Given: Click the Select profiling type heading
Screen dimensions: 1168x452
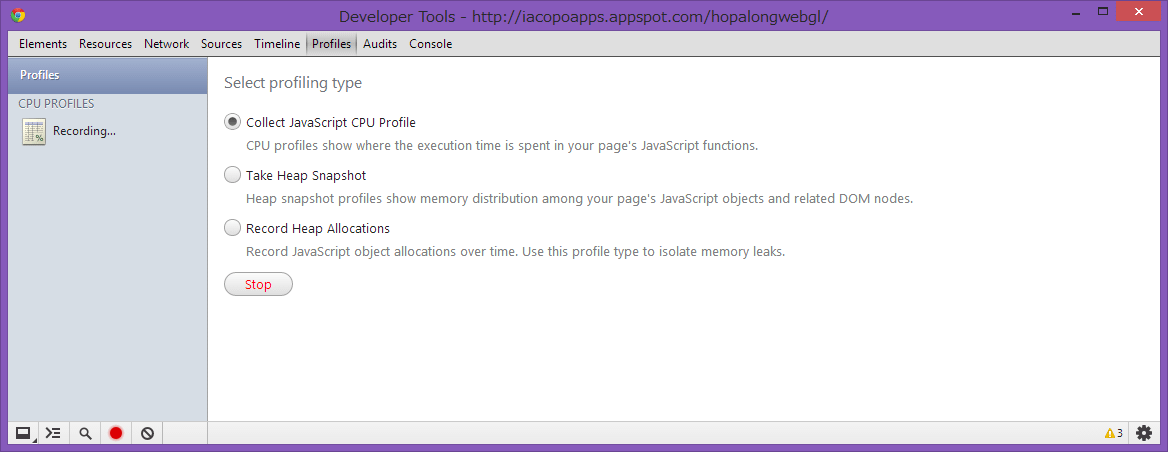Looking at the screenshot, I should (293, 83).
